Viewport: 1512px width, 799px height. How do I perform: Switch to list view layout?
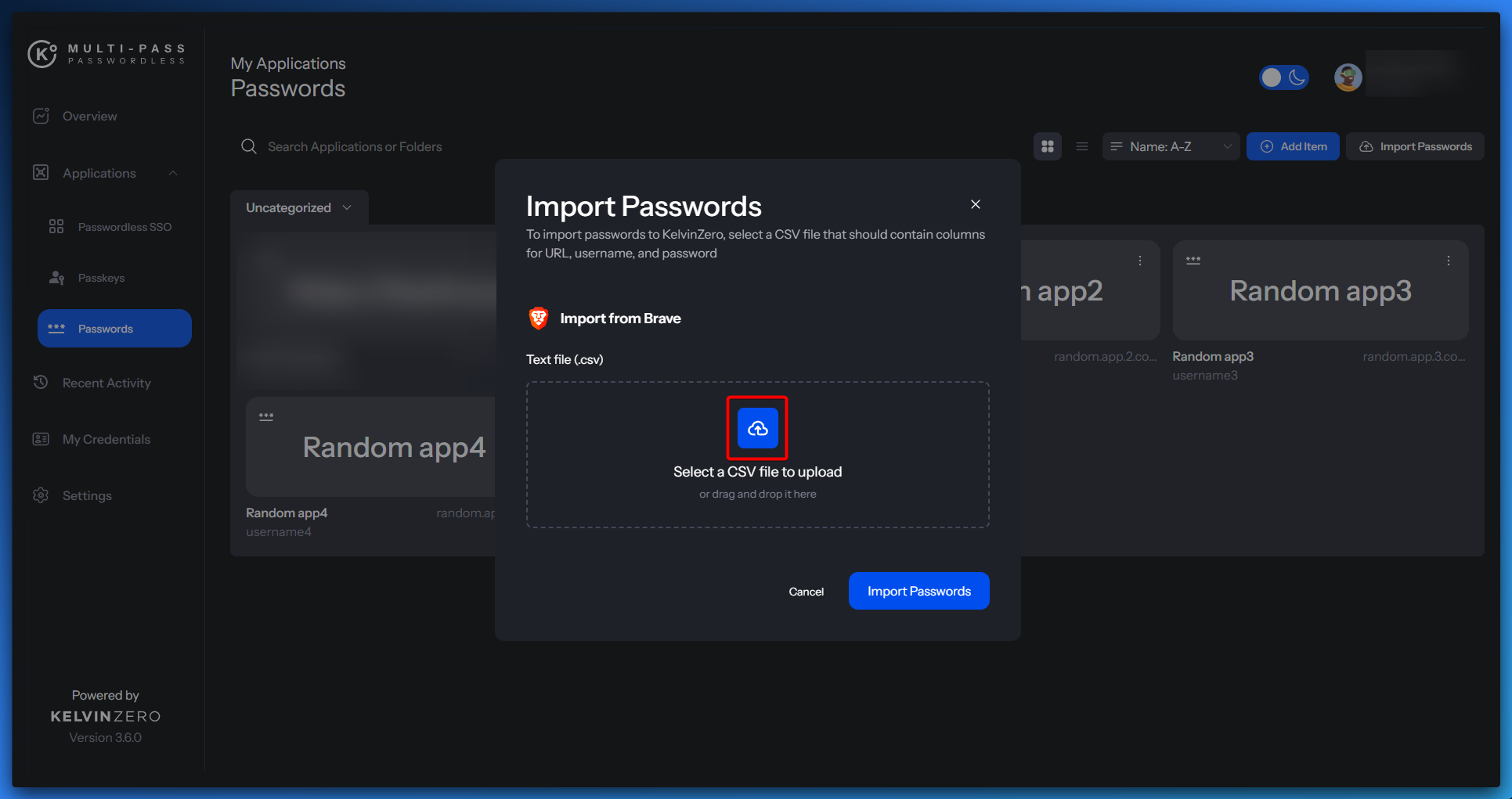coord(1081,146)
